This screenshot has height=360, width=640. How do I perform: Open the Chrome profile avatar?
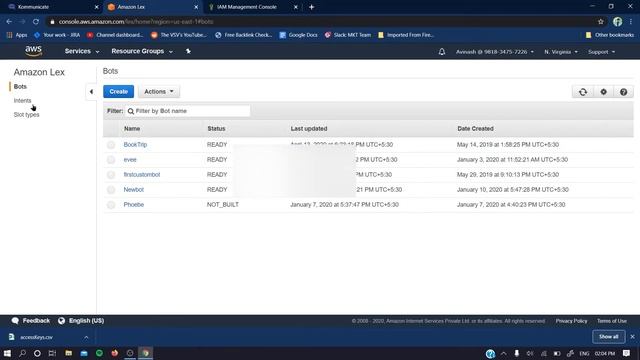click(x=617, y=22)
